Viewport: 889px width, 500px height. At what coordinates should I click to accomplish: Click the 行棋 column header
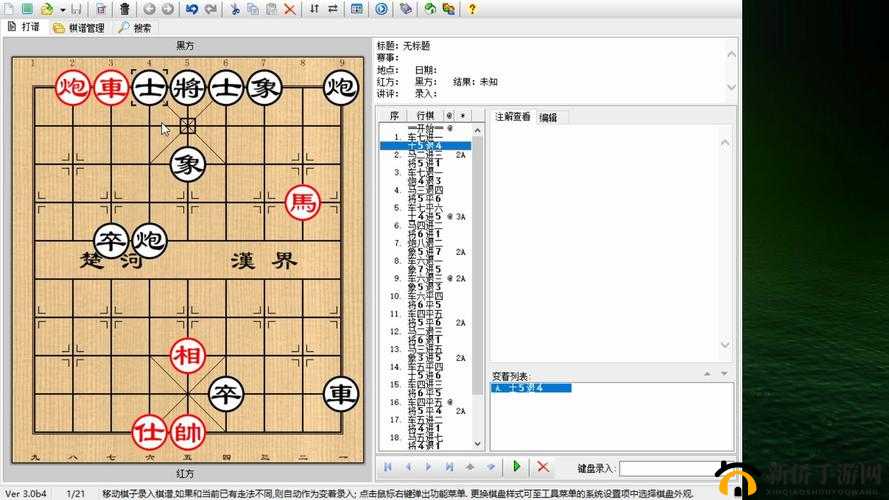click(425, 116)
